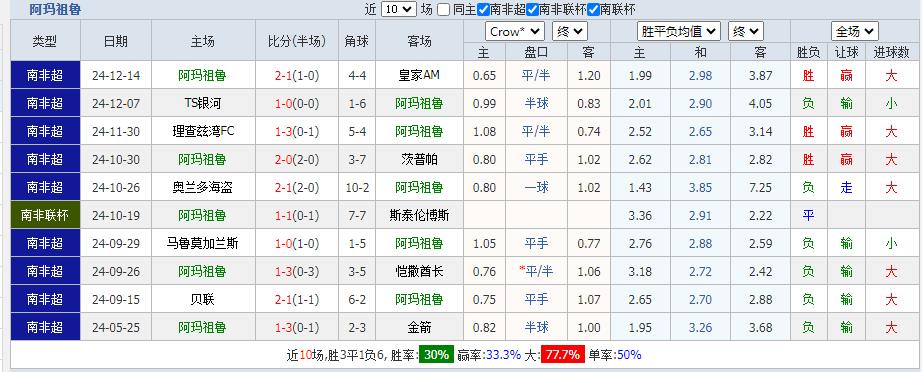The image size is (922, 372).
Task: Open the 终 dropdown beside 胜平负均值
Action: [746, 32]
